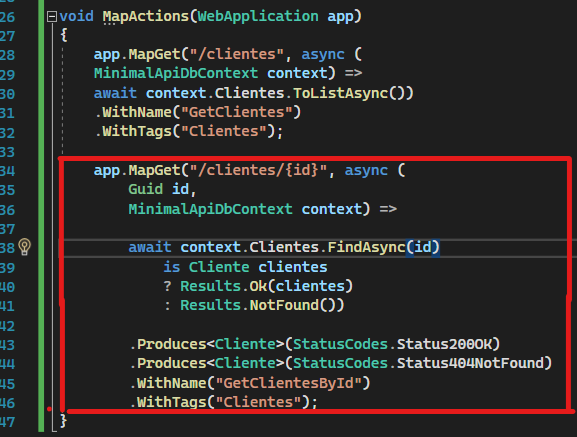Click FindAsync in the await line
This screenshot has width=577, height=437.
[x=367, y=247]
